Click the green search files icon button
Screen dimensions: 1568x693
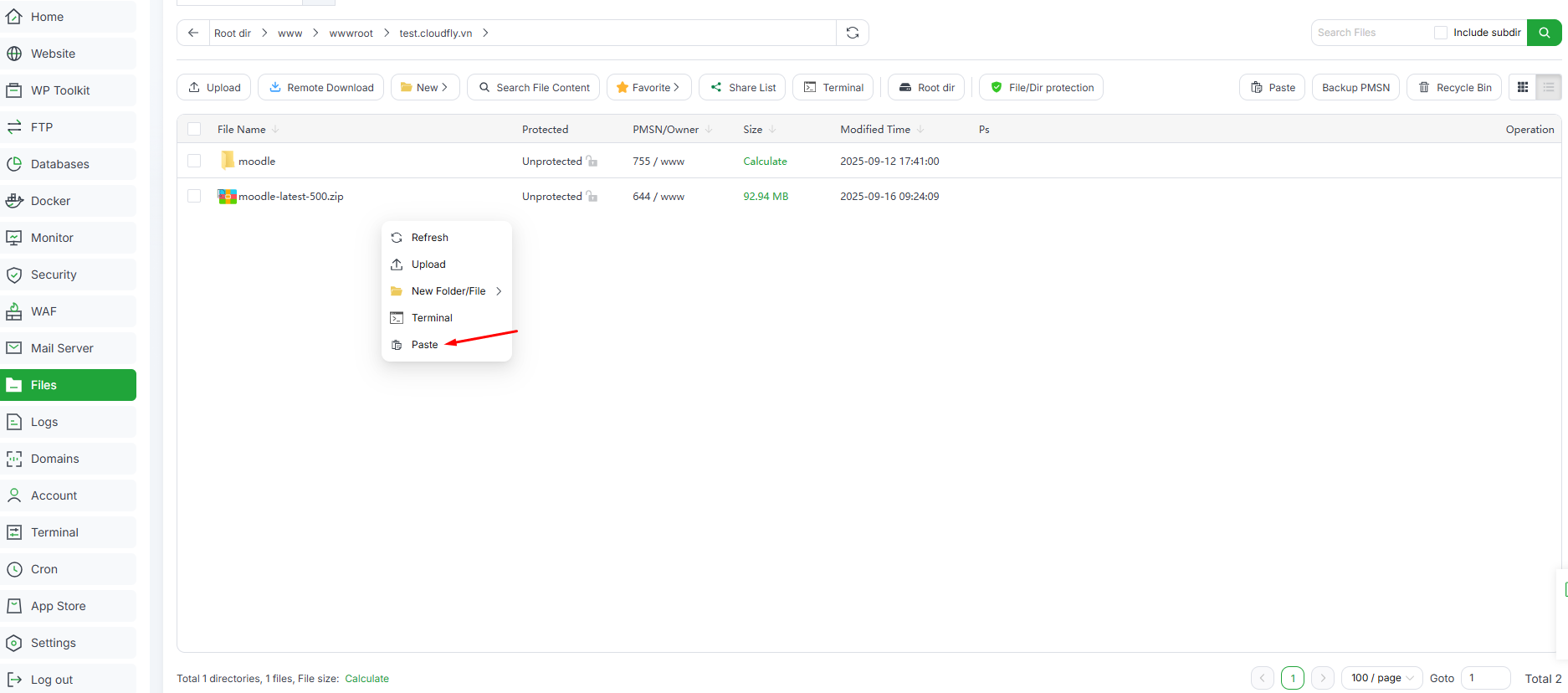(1544, 33)
